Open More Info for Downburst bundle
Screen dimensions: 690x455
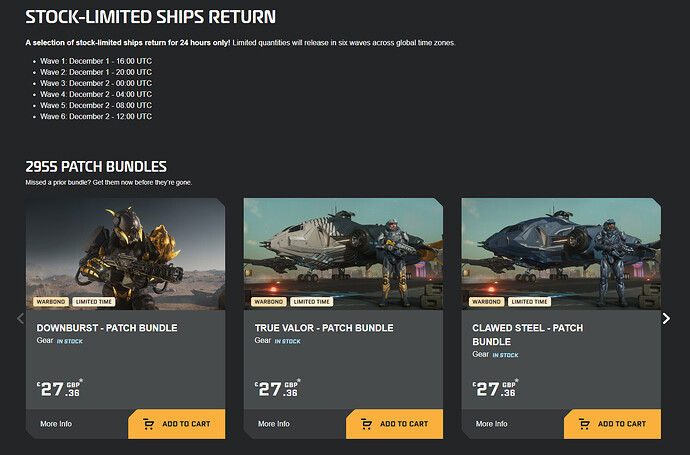pos(56,424)
